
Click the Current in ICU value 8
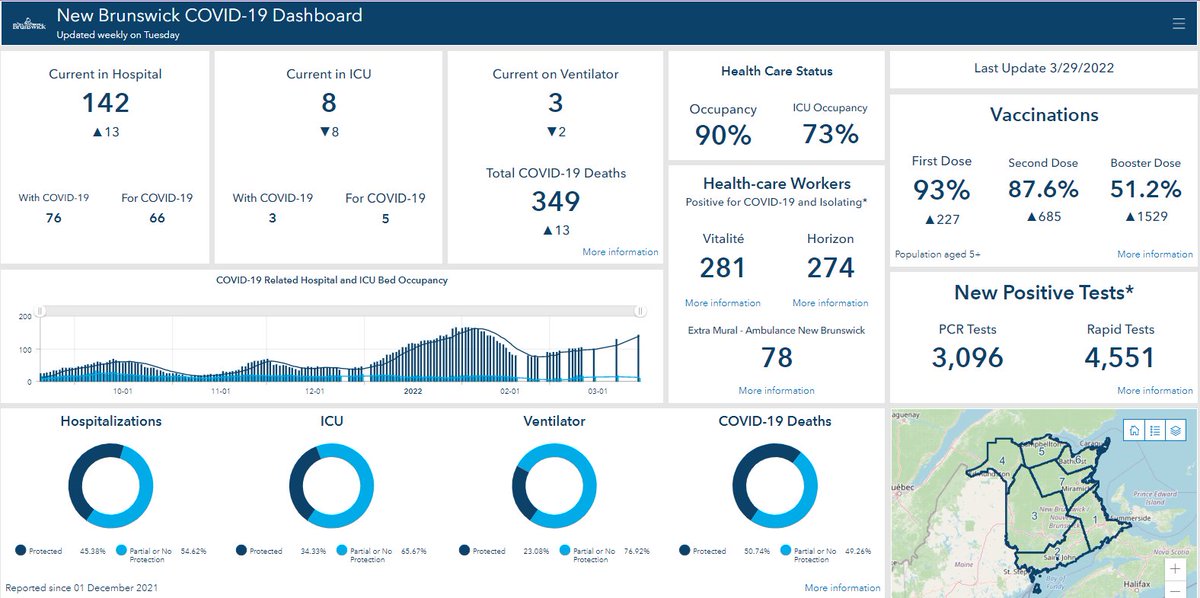tap(329, 103)
